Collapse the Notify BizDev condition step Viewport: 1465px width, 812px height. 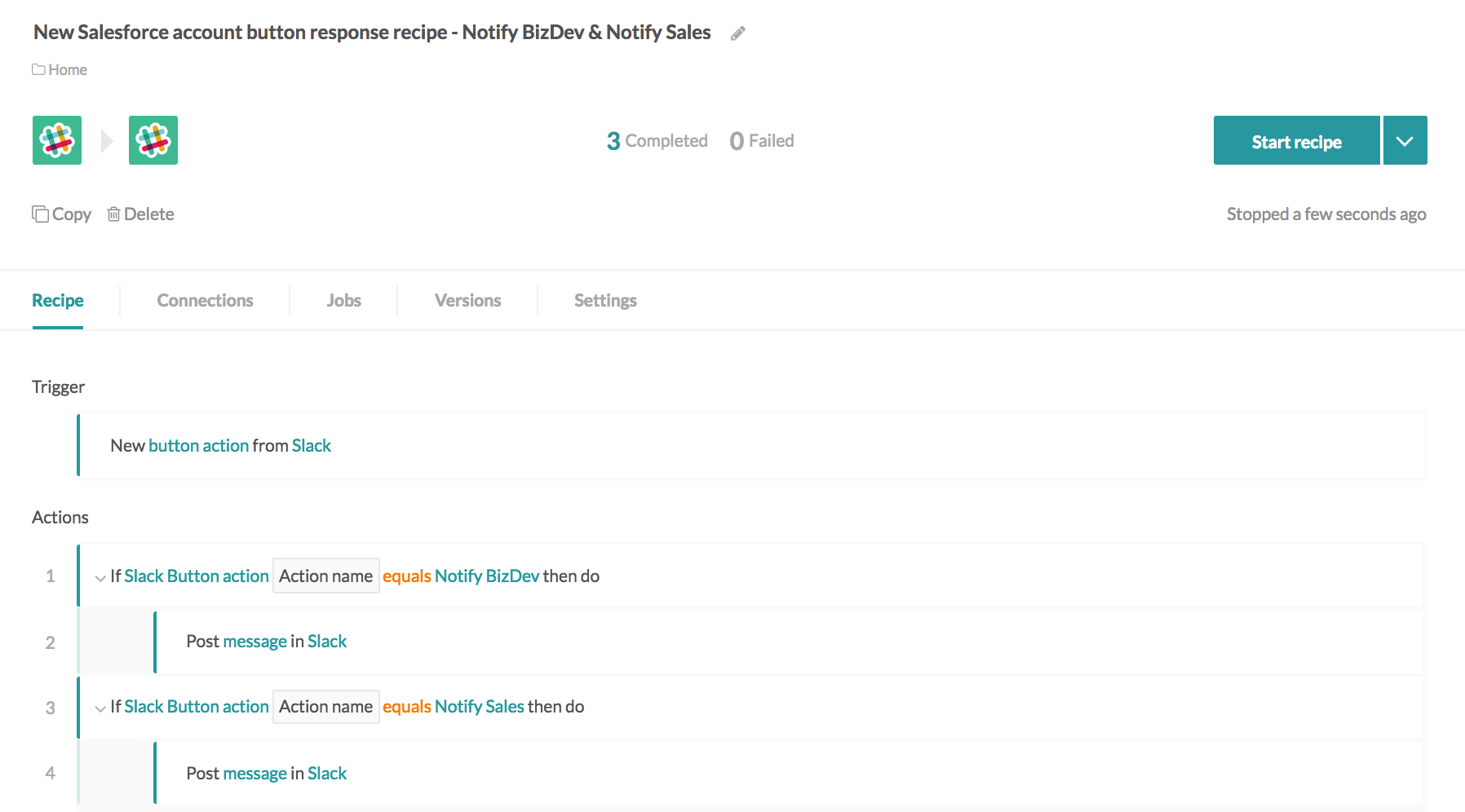100,577
